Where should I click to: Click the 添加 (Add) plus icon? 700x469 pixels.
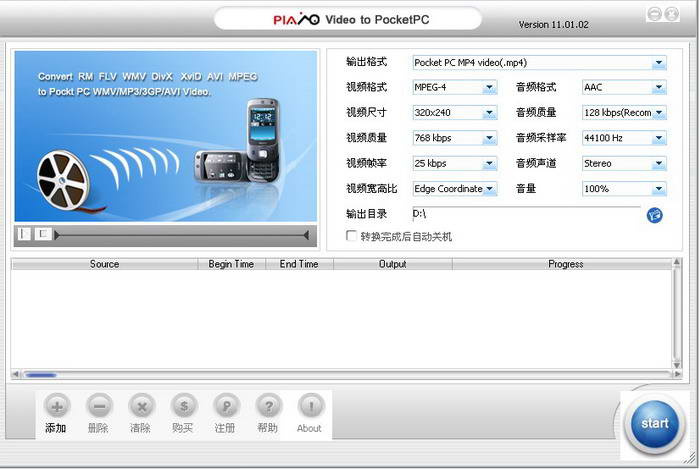56,407
